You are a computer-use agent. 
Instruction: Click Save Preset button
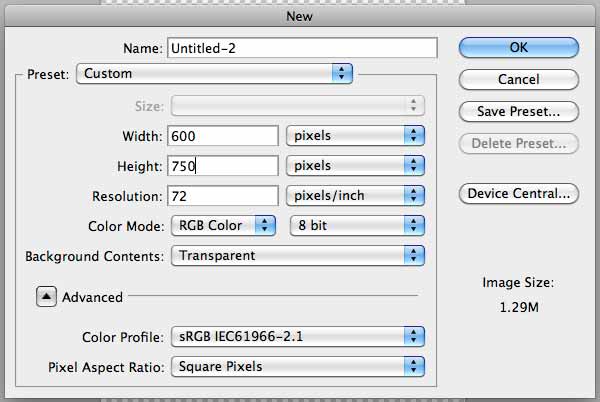tap(518, 111)
